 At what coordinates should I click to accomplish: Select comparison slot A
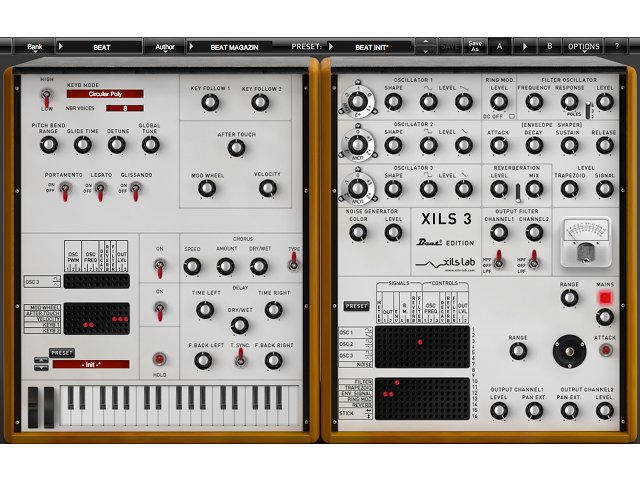[499, 46]
